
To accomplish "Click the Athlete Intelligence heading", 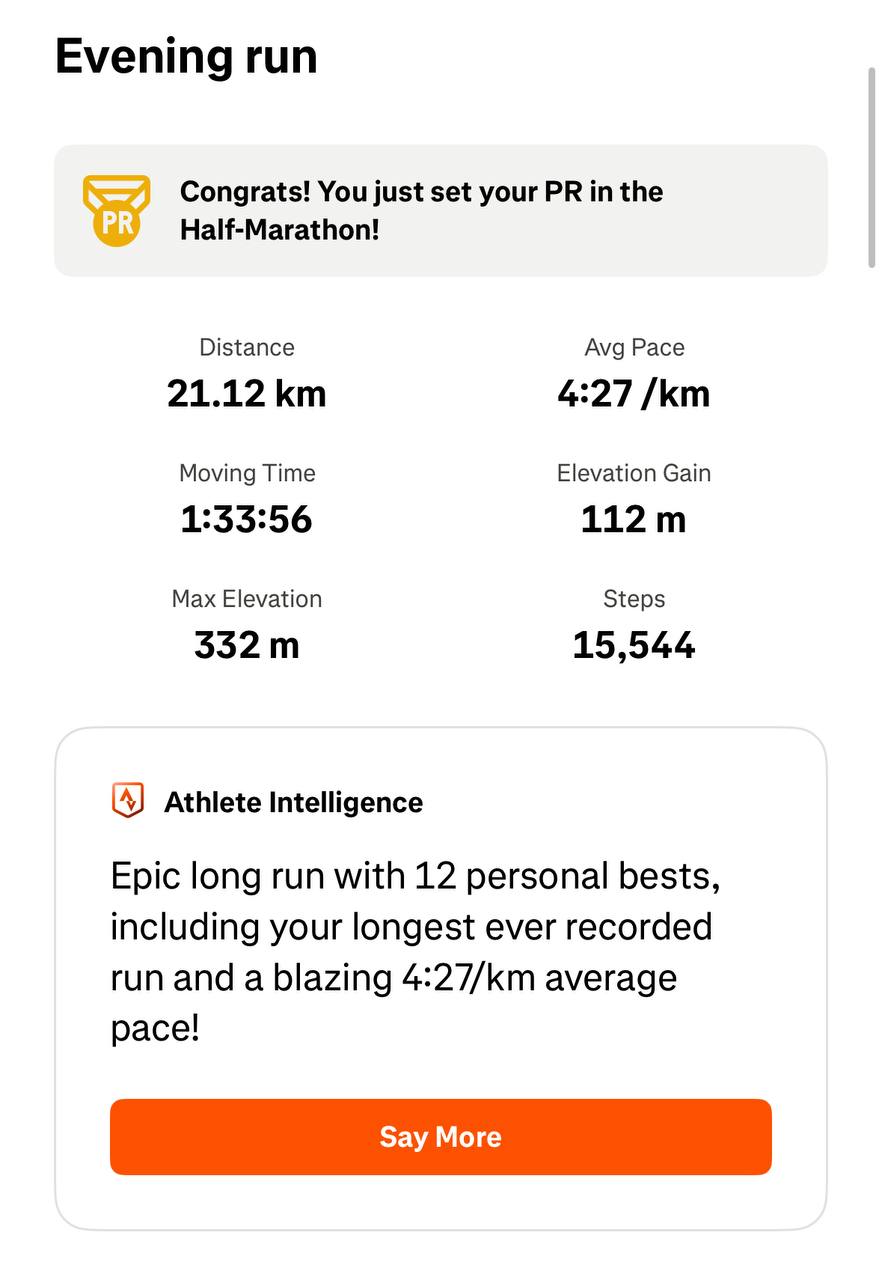I will point(293,802).
